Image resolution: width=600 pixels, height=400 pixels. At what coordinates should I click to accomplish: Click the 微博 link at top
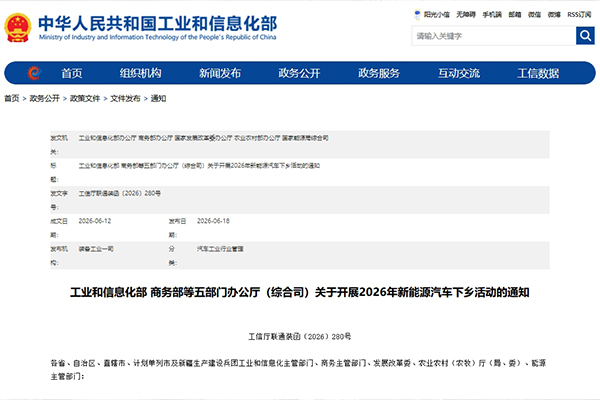[554, 15]
